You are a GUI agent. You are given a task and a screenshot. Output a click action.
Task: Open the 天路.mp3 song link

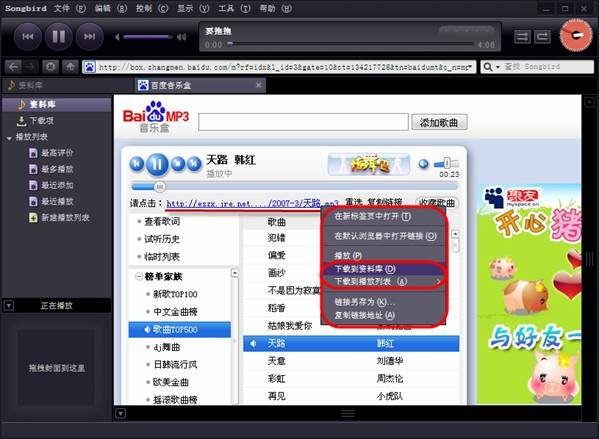(253, 203)
